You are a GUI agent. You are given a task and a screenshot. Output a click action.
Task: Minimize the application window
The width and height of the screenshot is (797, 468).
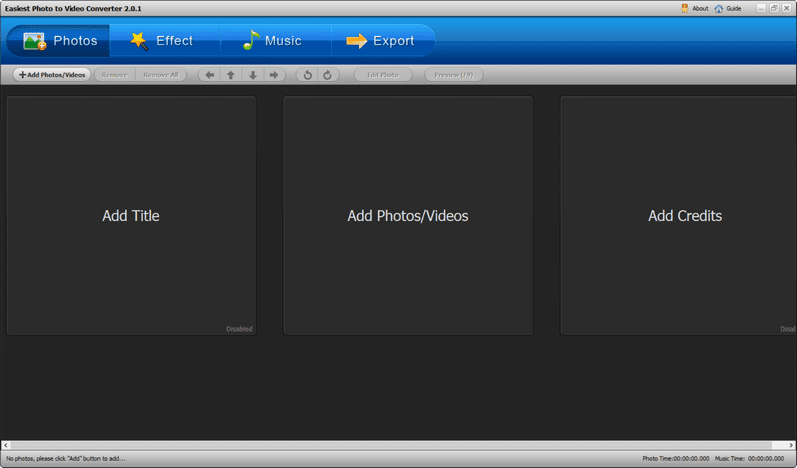[x=761, y=8]
